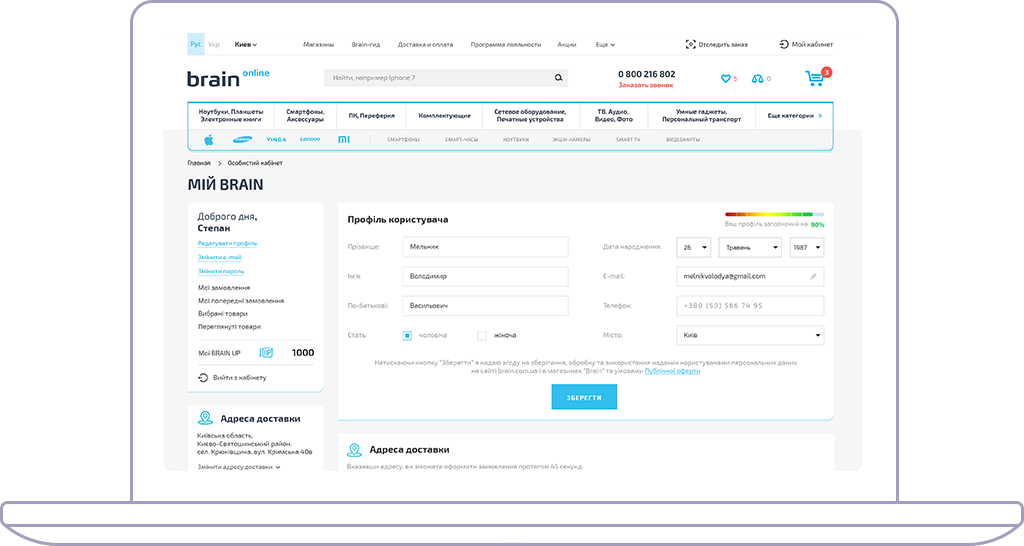Click the Samsung brand logo
The height and width of the screenshot is (546, 1024).
tap(242, 140)
